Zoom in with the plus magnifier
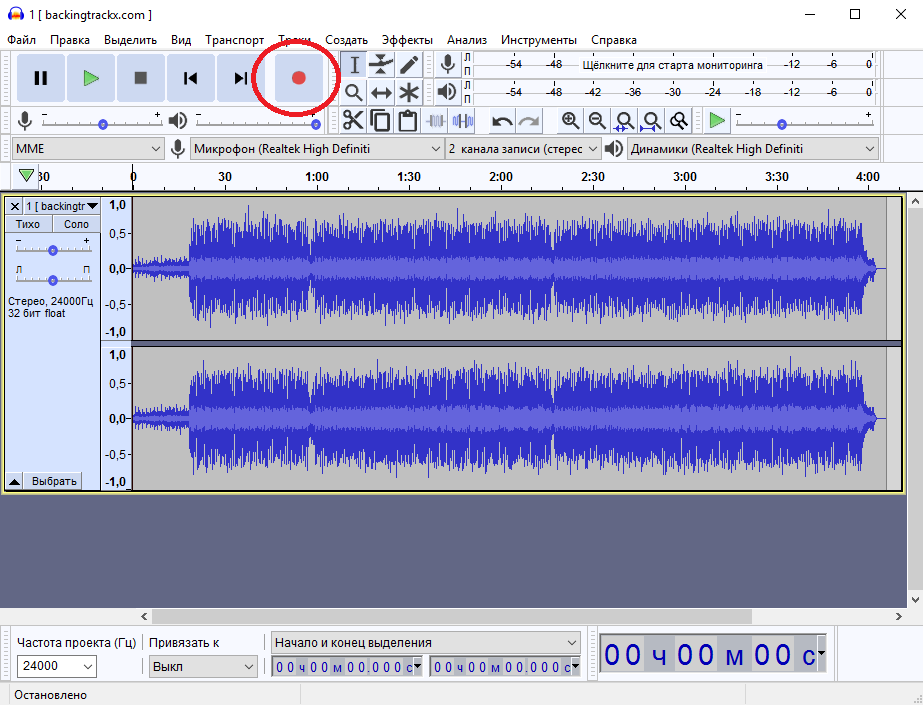This screenshot has width=923, height=705. (569, 121)
